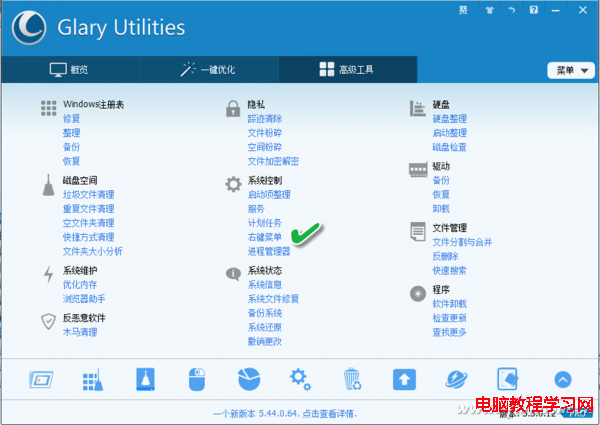Open the 菜单 dropdown menu
Screen dimensions: 600x425
571,71
